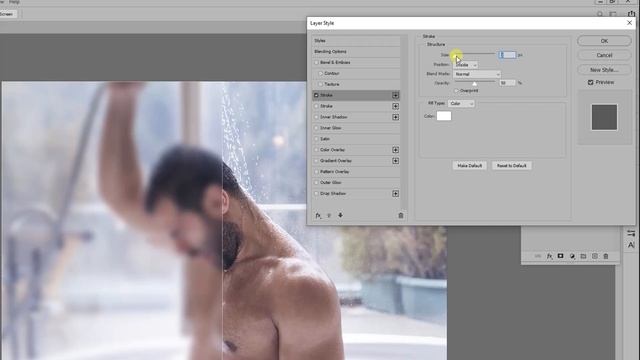Open the Properties sliders panel icon
The height and width of the screenshot is (360, 640).
pyautogui.click(x=631, y=233)
